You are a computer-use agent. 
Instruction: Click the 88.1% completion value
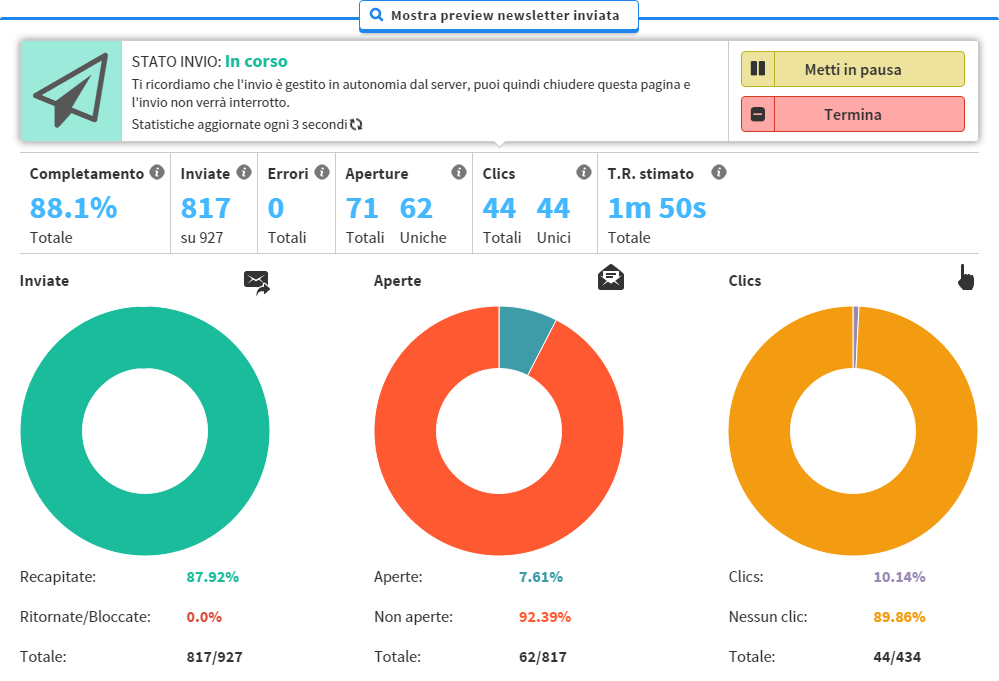[73, 208]
